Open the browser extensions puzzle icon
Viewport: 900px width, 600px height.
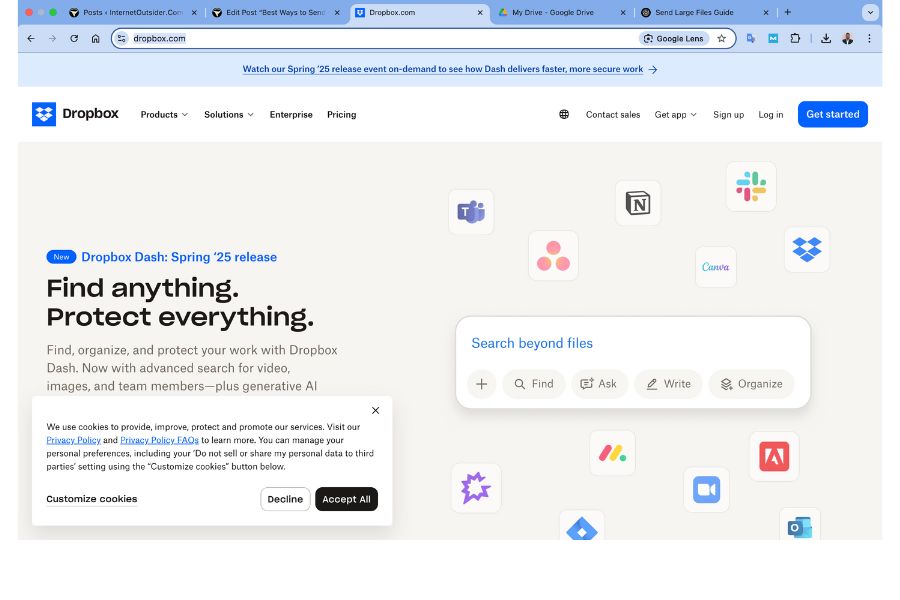[x=795, y=38]
